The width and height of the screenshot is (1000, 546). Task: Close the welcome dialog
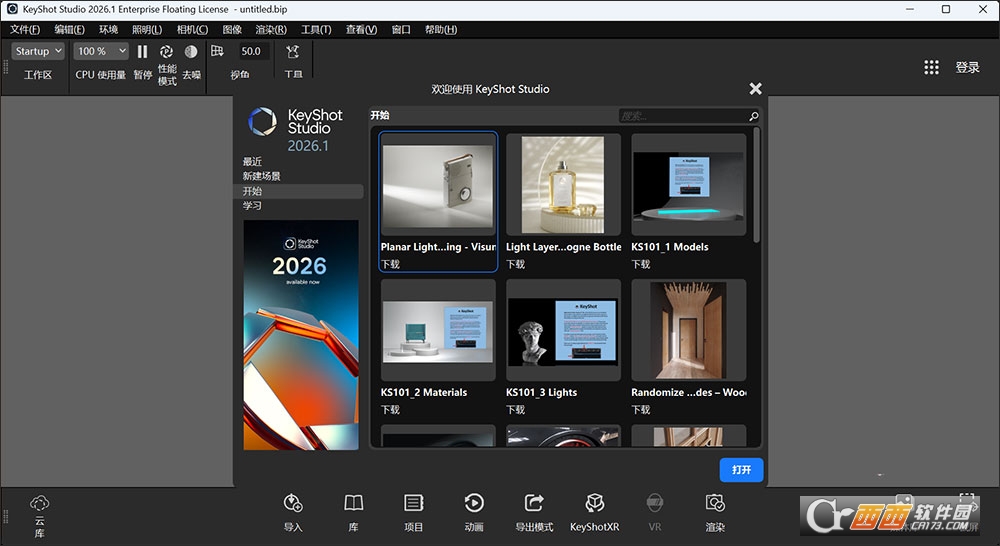tap(756, 89)
